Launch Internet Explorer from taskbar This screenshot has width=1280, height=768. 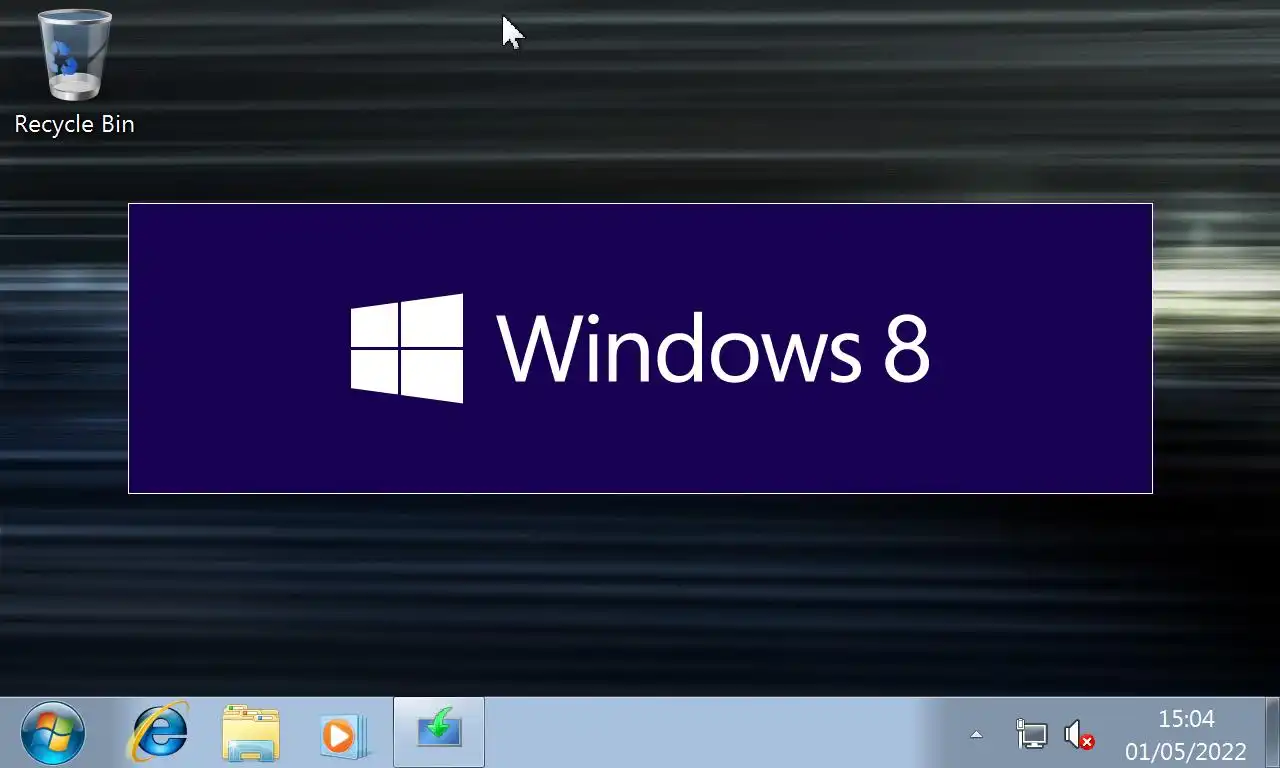pos(160,733)
